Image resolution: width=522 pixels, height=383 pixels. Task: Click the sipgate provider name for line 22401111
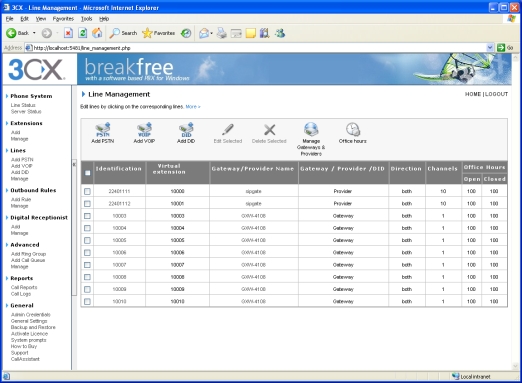(x=253, y=191)
